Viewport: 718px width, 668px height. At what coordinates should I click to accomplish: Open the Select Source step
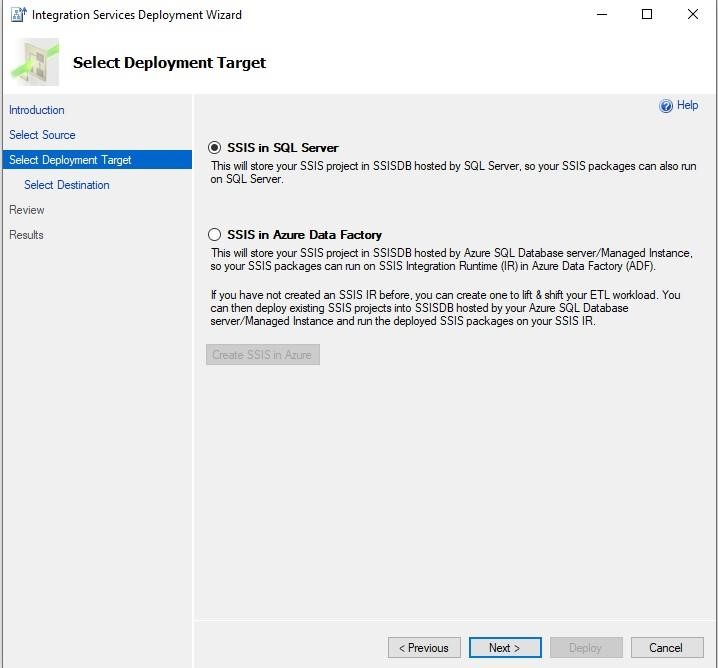[42, 135]
